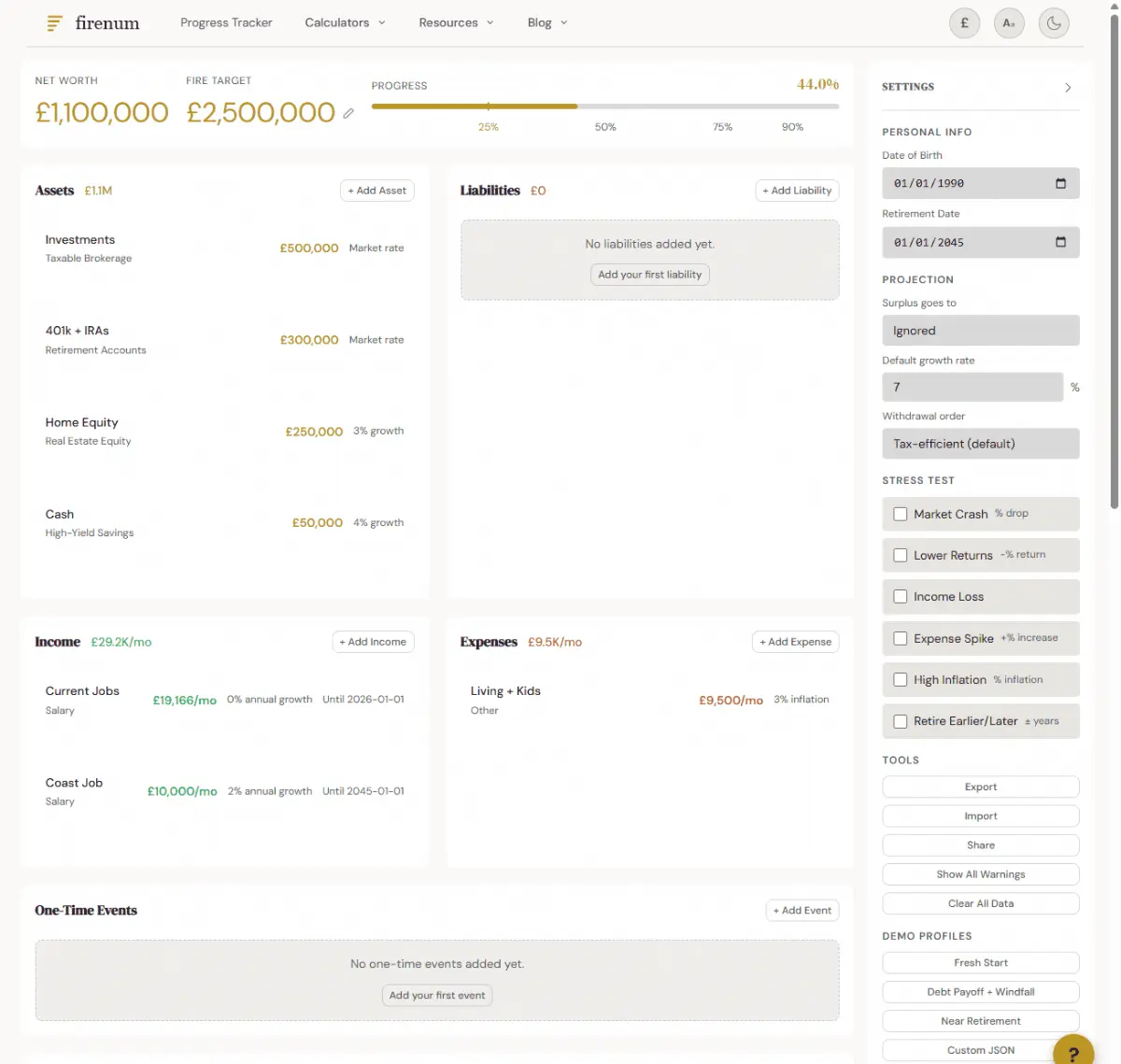Edit the FIRE target using the pencil icon
The image size is (1121, 1064).
[x=348, y=113]
